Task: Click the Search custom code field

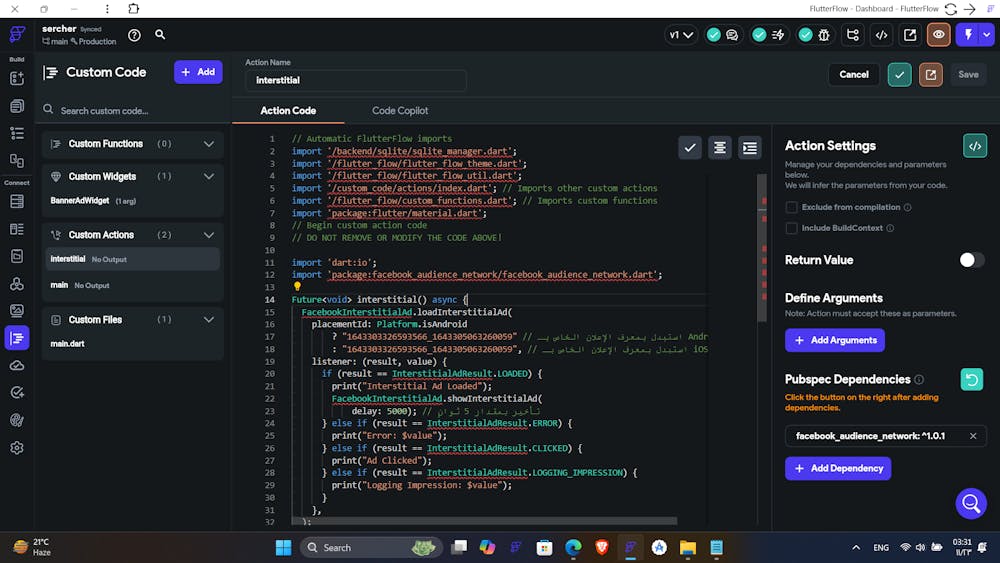Action: (130, 111)
